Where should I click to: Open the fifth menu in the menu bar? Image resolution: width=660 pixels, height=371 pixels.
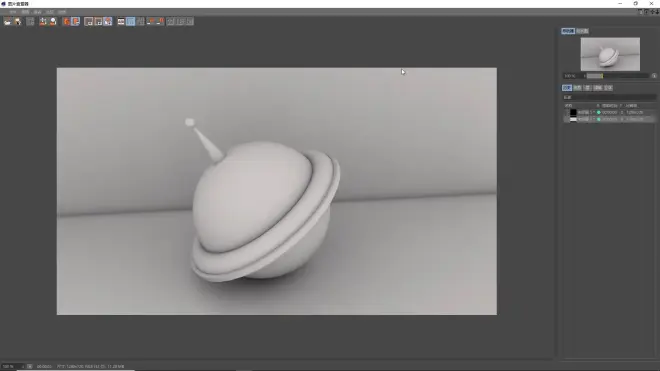coord(62,12)
